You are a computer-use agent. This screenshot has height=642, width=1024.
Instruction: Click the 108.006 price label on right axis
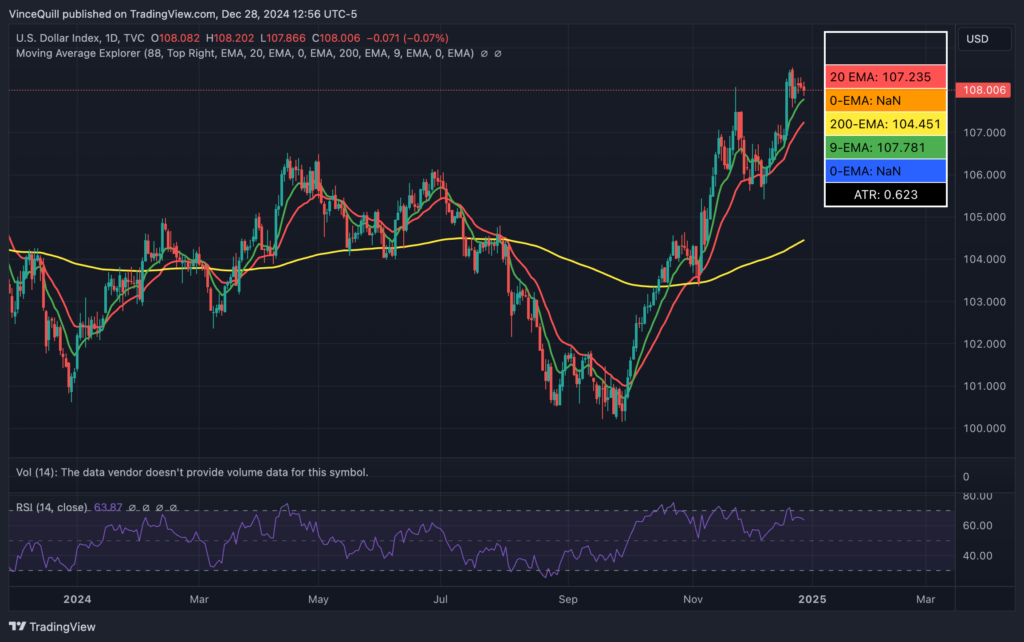(x=983, y=90)
